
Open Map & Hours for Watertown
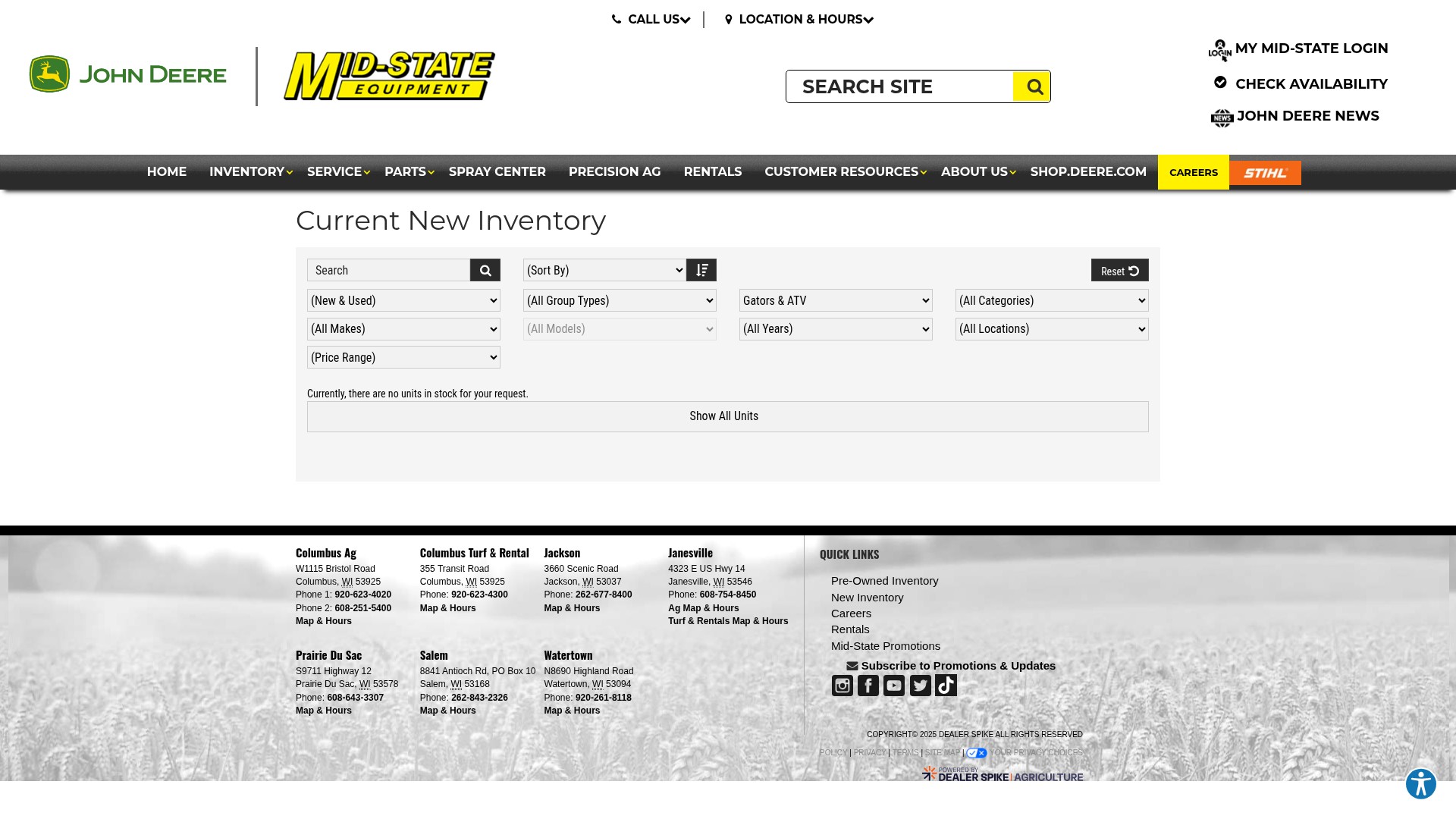click(x=572, y=711)
